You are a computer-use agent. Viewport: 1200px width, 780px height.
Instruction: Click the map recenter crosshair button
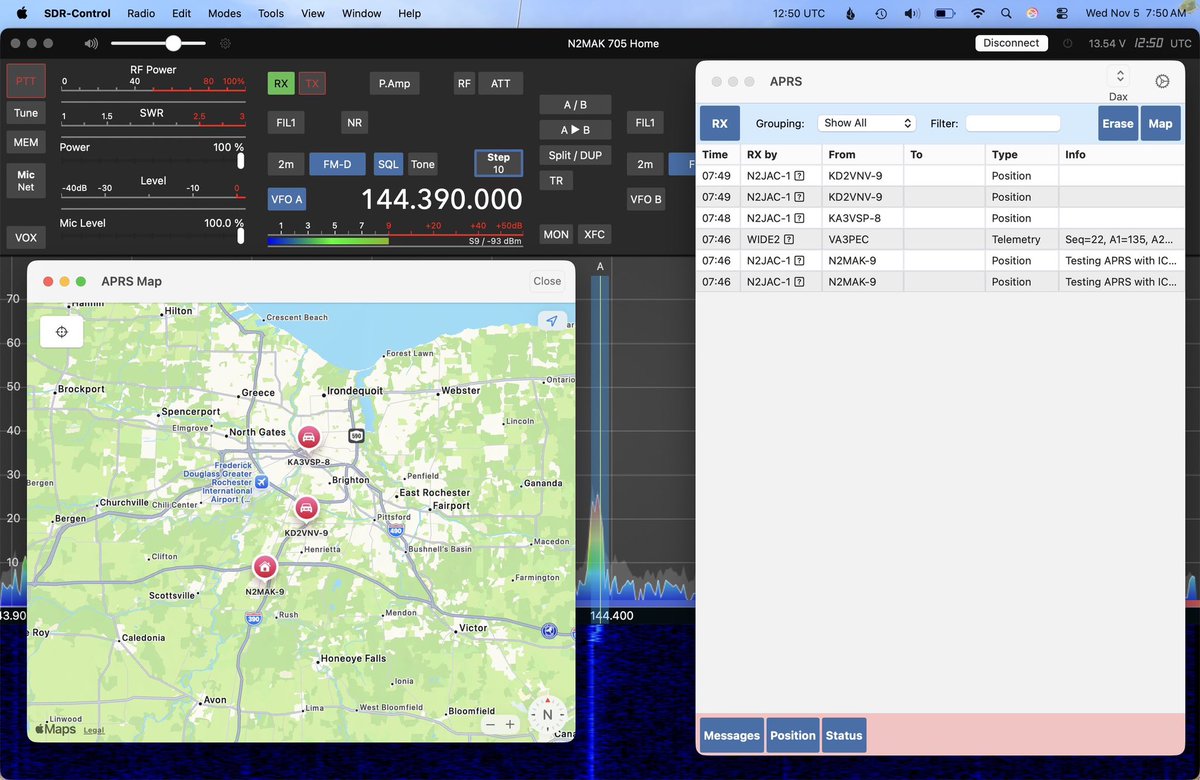click(61, 332)
